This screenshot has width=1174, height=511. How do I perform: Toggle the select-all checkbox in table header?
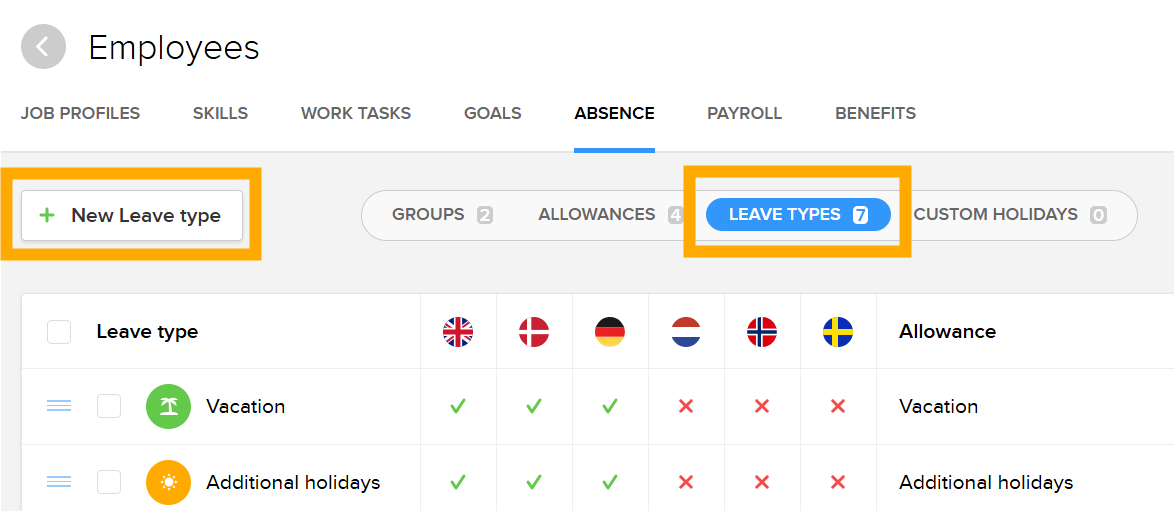click(59, 332)
